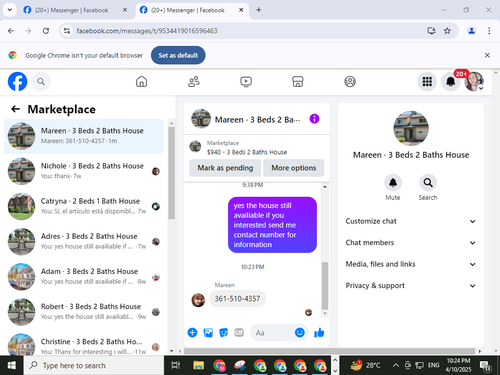Open the account profile picture menu
The height and width of the screenshot is (375, 500).
pyautogui.click(x=474, y=81)
